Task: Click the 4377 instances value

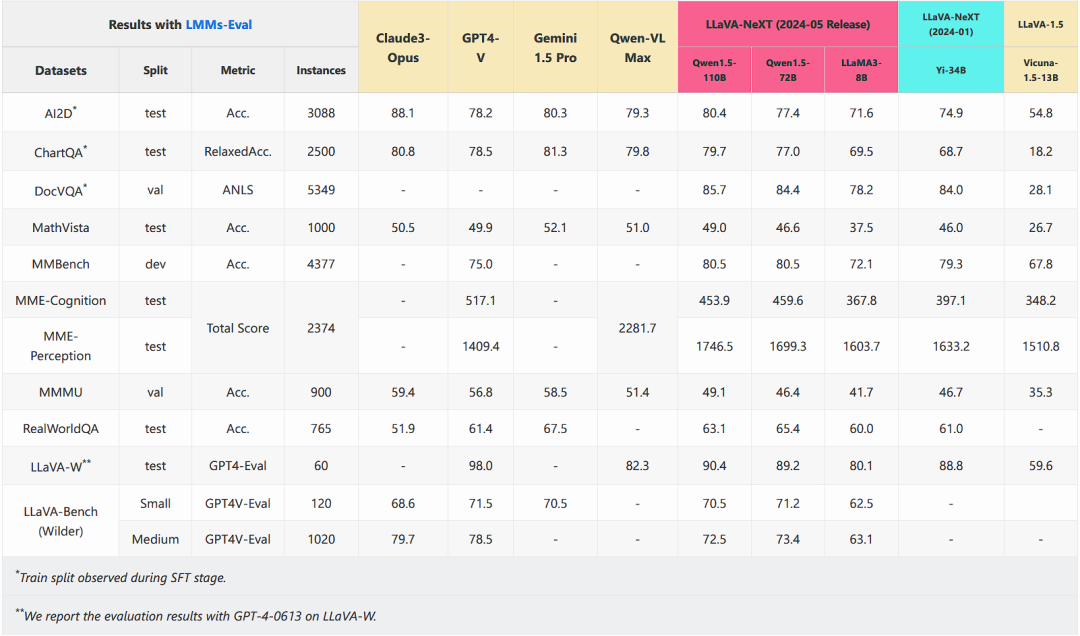Action: (321, 264)
